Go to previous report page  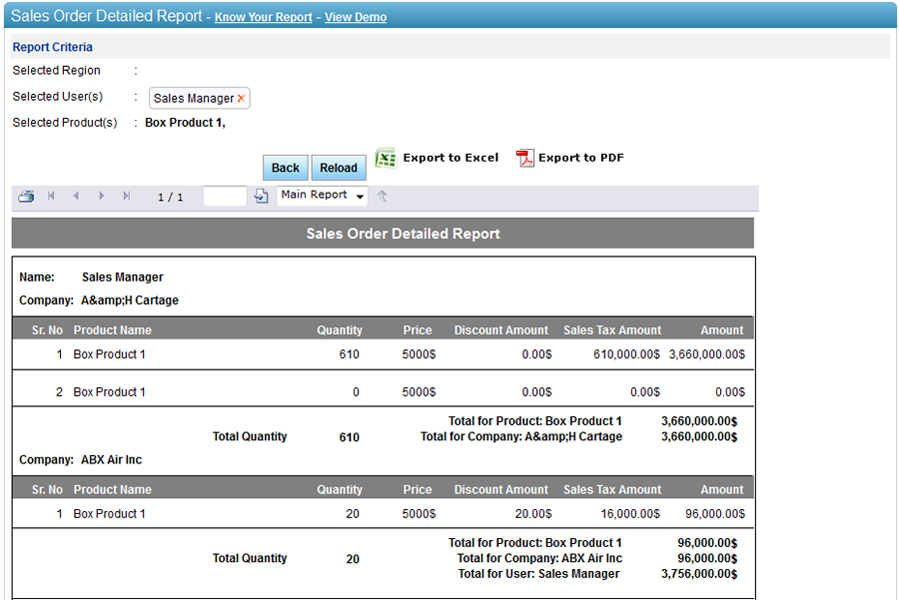[76, 196]
